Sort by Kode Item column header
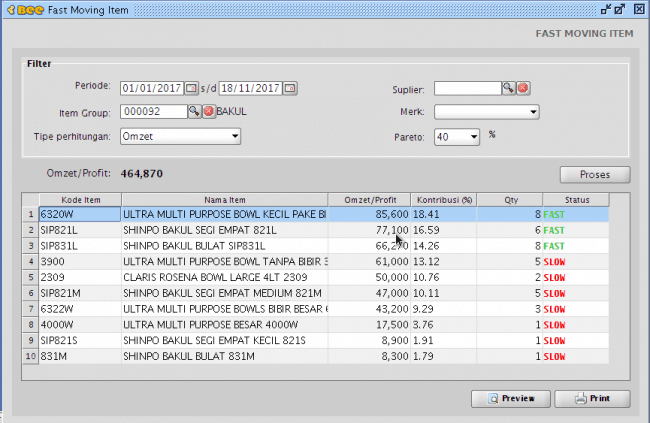Image resolution: width=650 pixels, height=423 pixels. click(80, 200)
